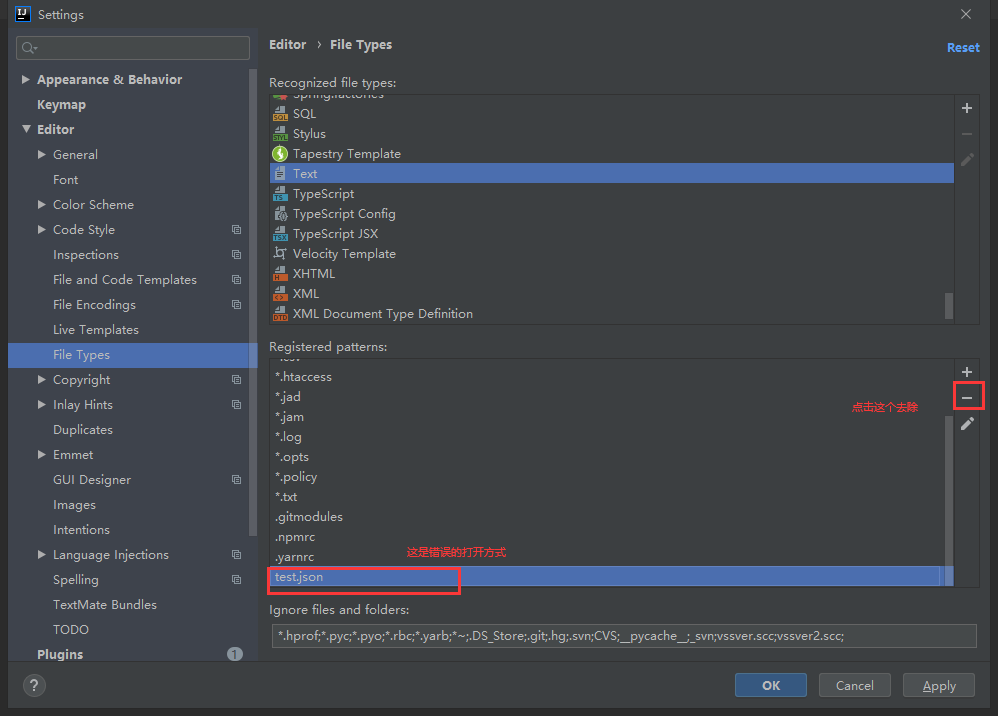The height and width of the screenshot is (716, 998).
Task: Click the search magnifier icon
Action: click(x=29, y=48)
